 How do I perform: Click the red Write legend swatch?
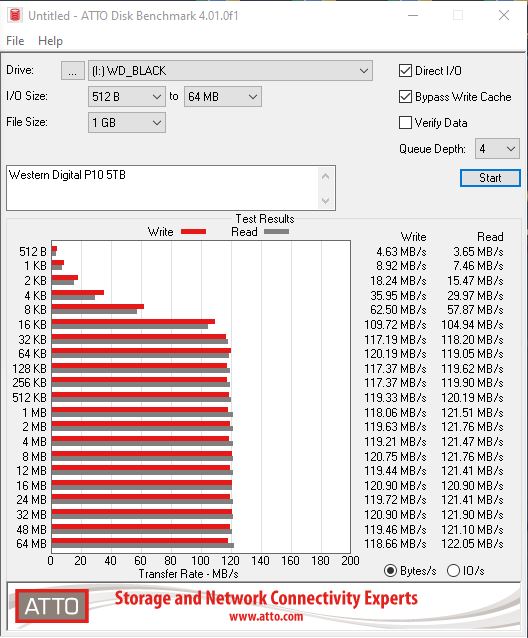pos(193,232)
